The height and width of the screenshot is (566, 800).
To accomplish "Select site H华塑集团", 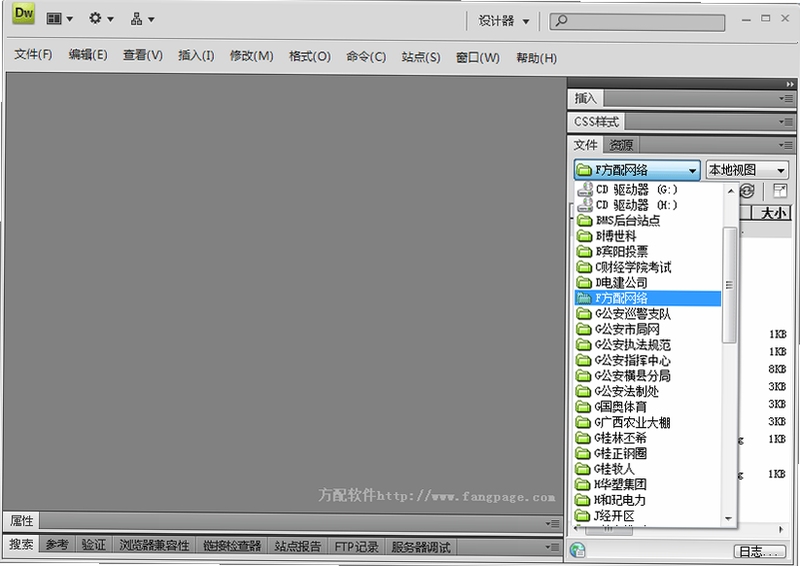I will (x=648, y=484).
